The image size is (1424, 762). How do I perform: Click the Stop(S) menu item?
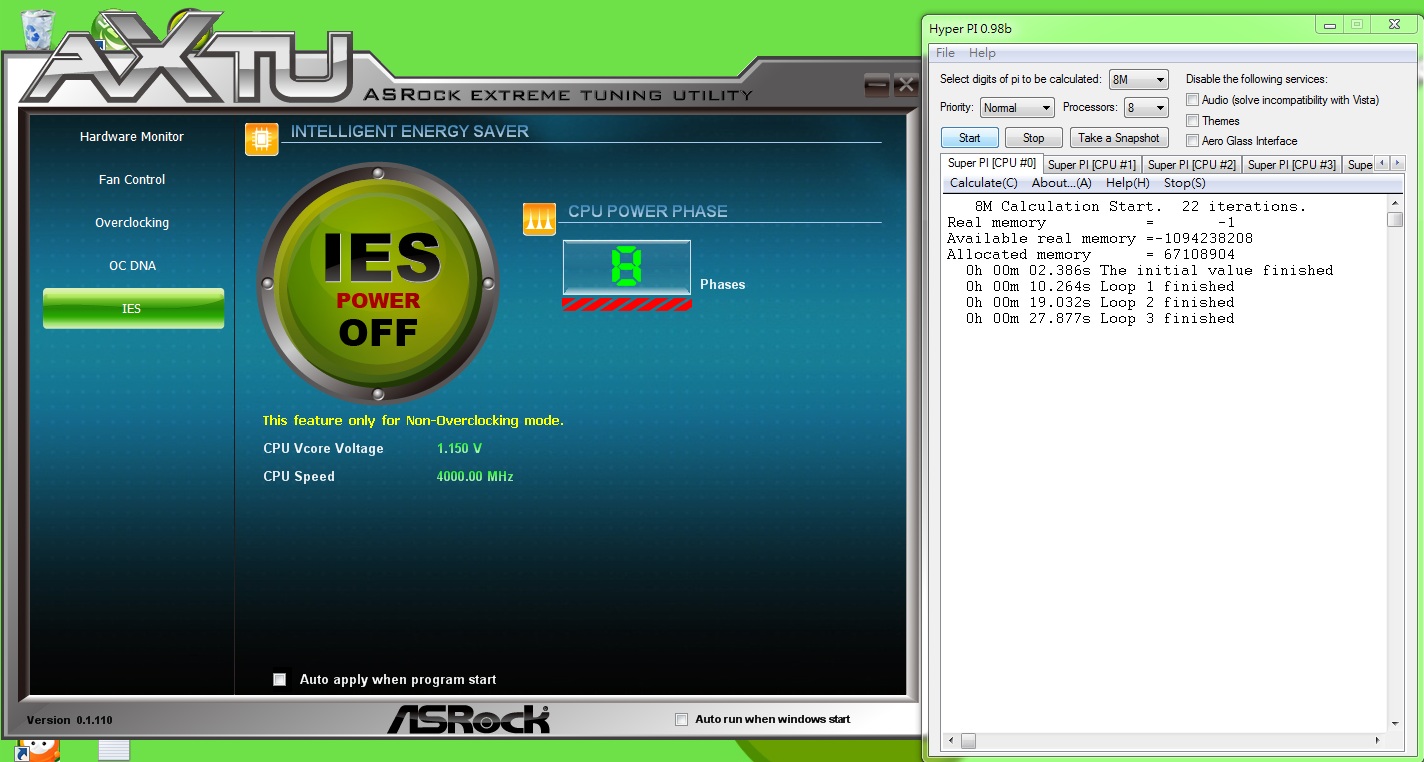click(1185, 183)
